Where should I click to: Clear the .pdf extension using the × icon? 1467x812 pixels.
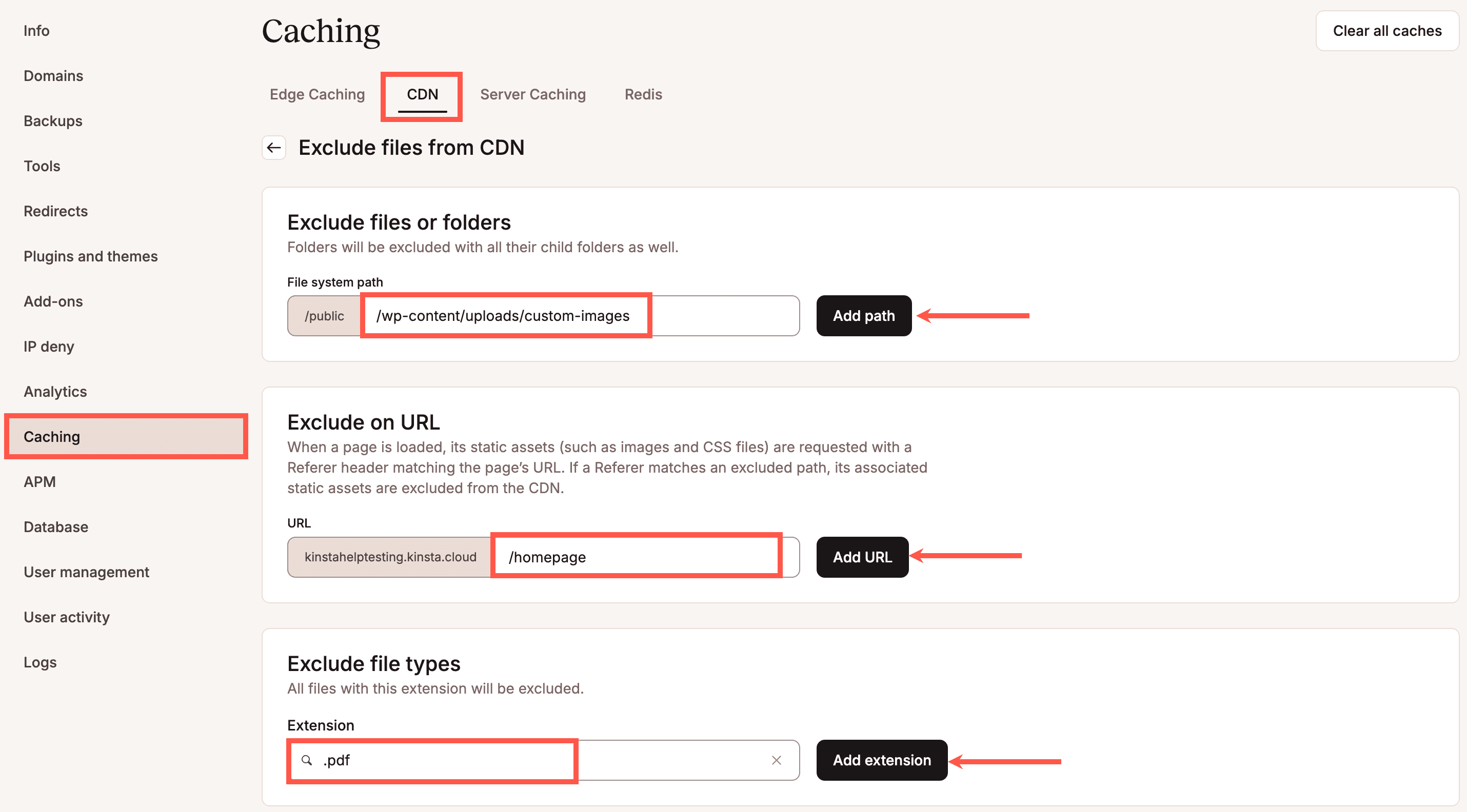(776, 760)
